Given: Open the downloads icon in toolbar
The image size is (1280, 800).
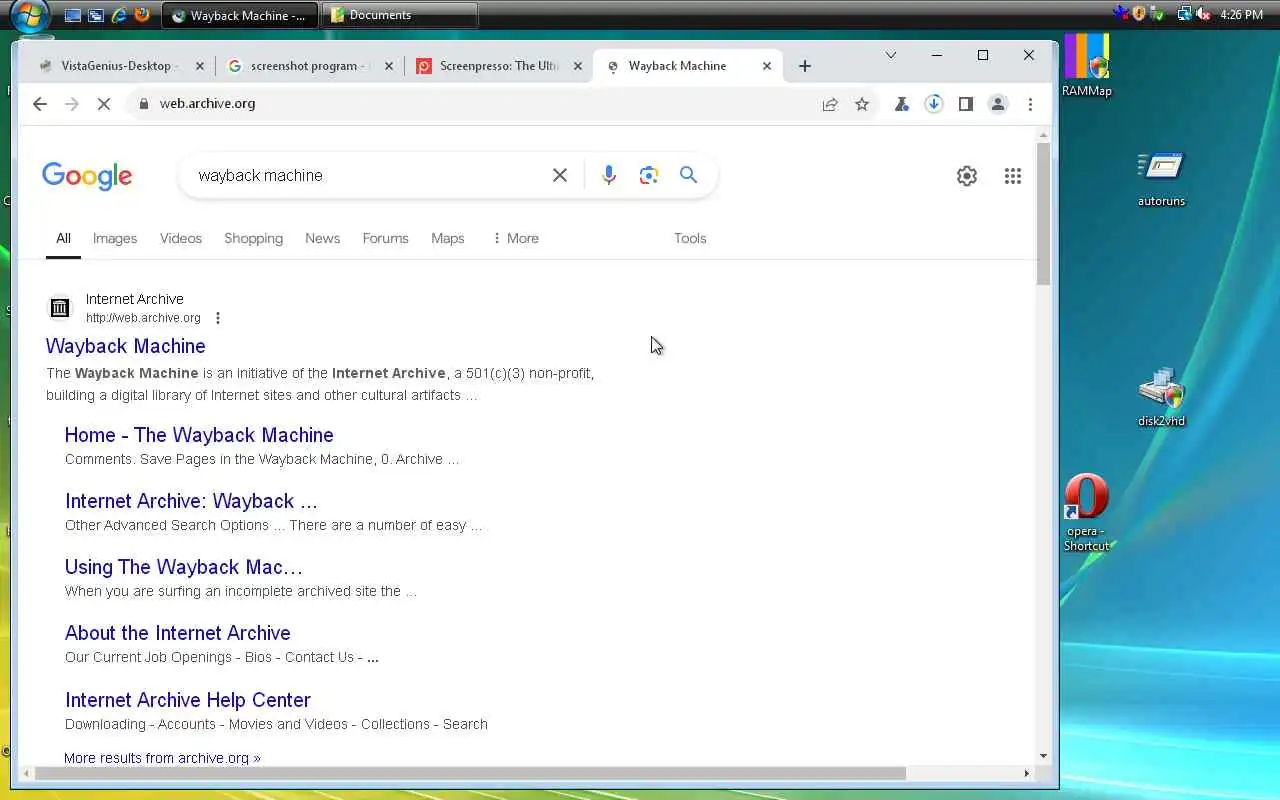Looking at the screenshot, I should tap(933, 104).
